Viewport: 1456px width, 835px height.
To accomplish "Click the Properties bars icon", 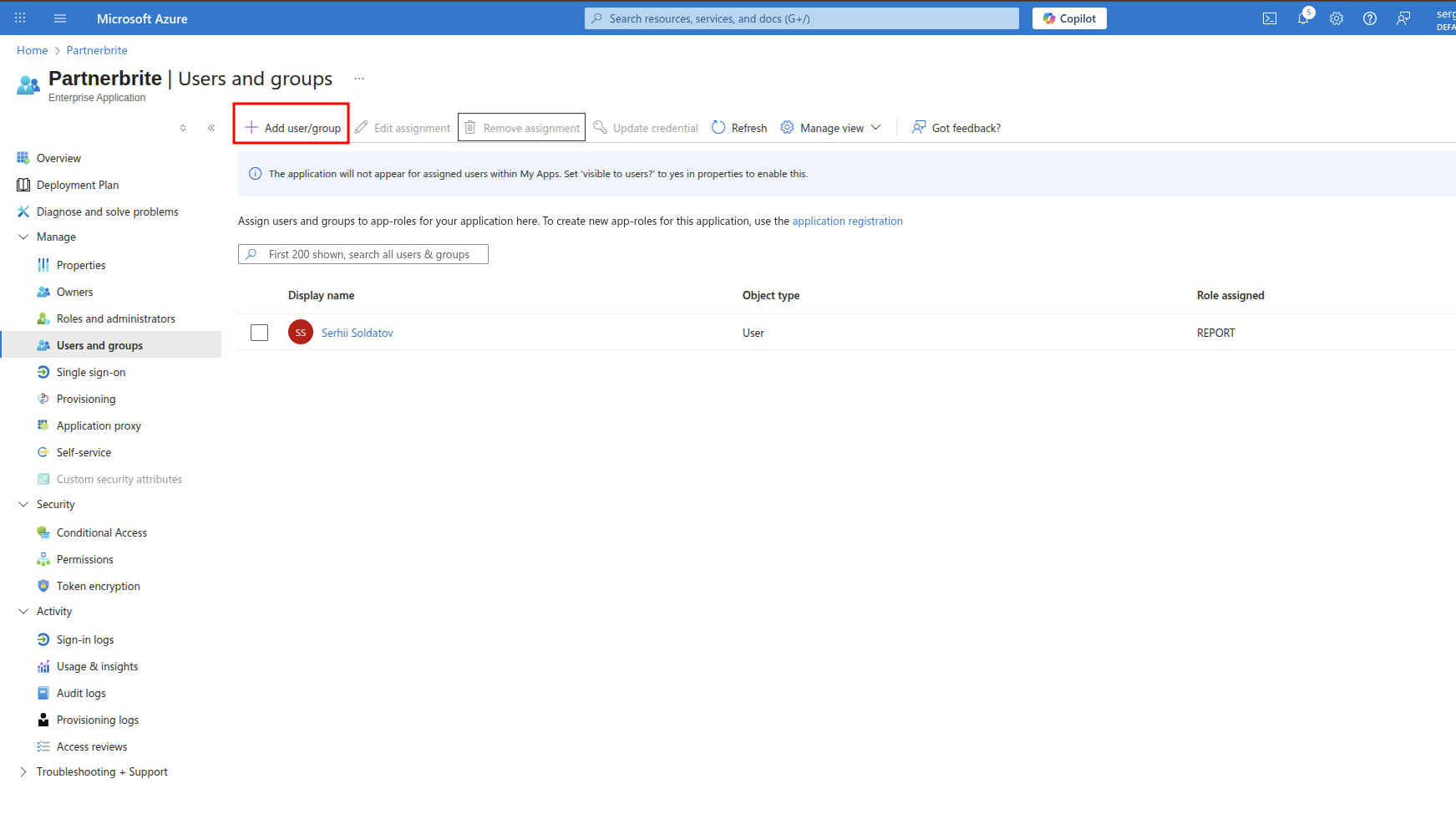I will tap(43, 265).
